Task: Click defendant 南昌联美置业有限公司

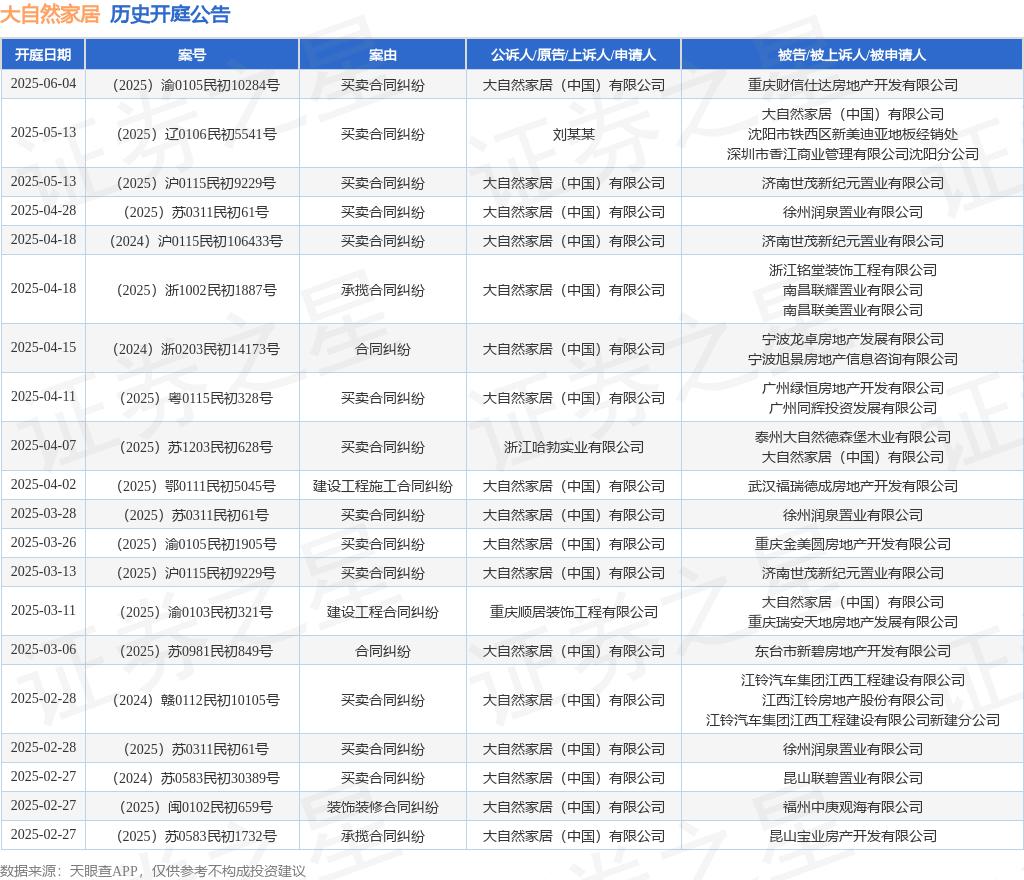Action: point(852,310)
